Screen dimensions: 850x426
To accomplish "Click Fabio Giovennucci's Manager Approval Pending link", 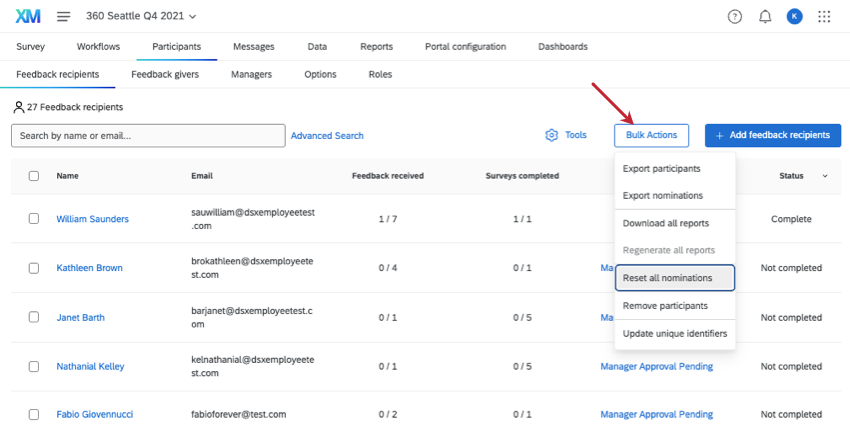I will click(x=656, y=415).
